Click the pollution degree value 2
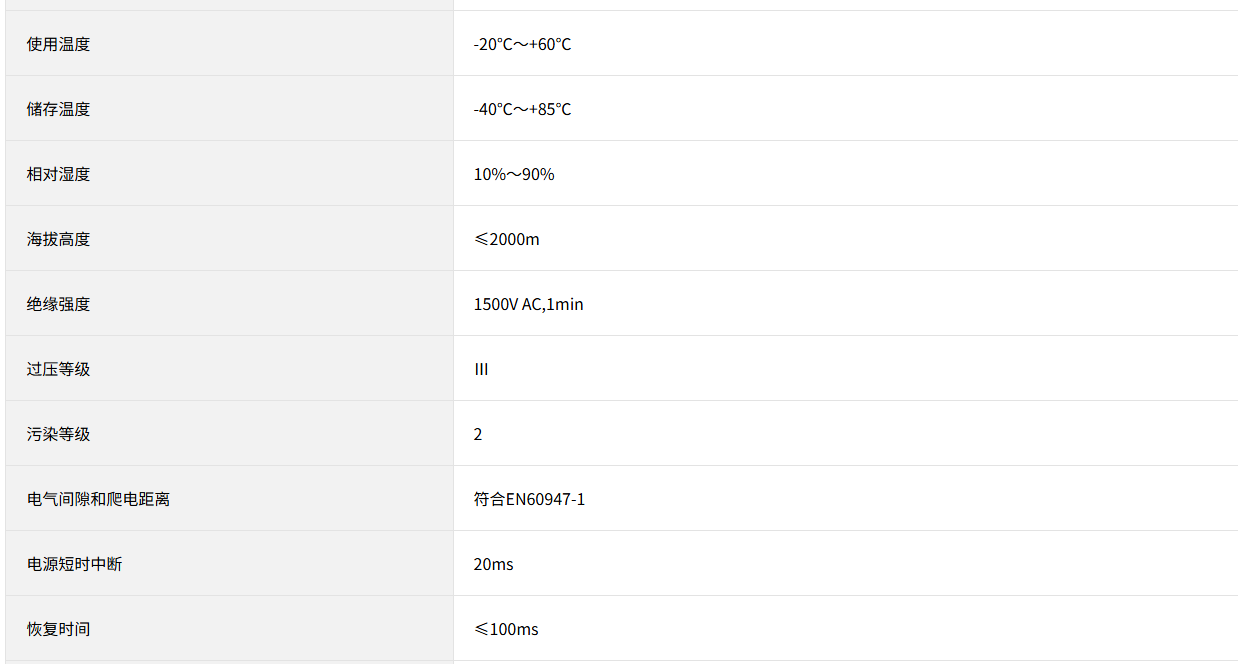Screen dimensions: 1238x664 (478, 434)
